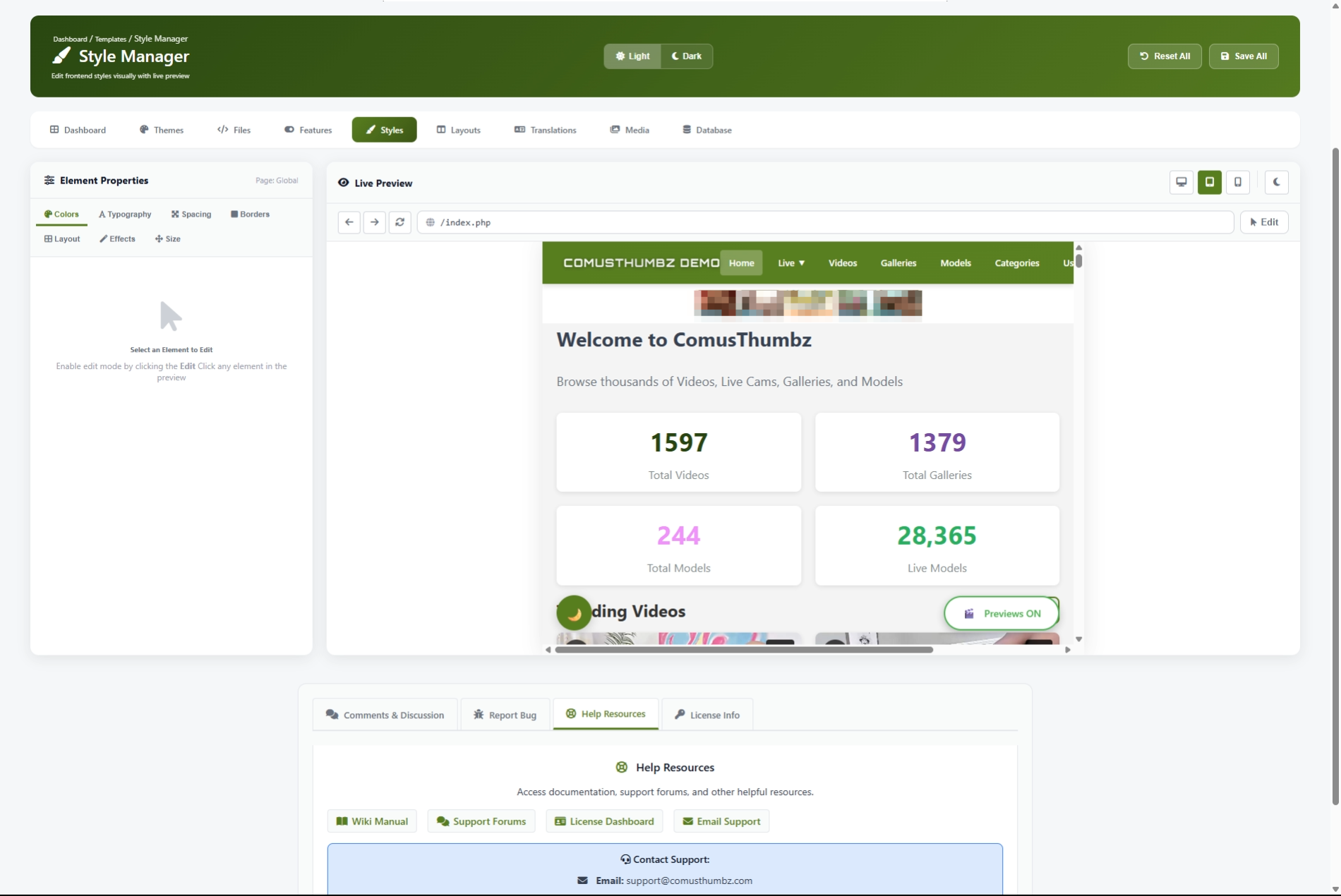Screen dimensions: 1341x896
Task: Click the preview back arrow button
Action: click(349, 222)
